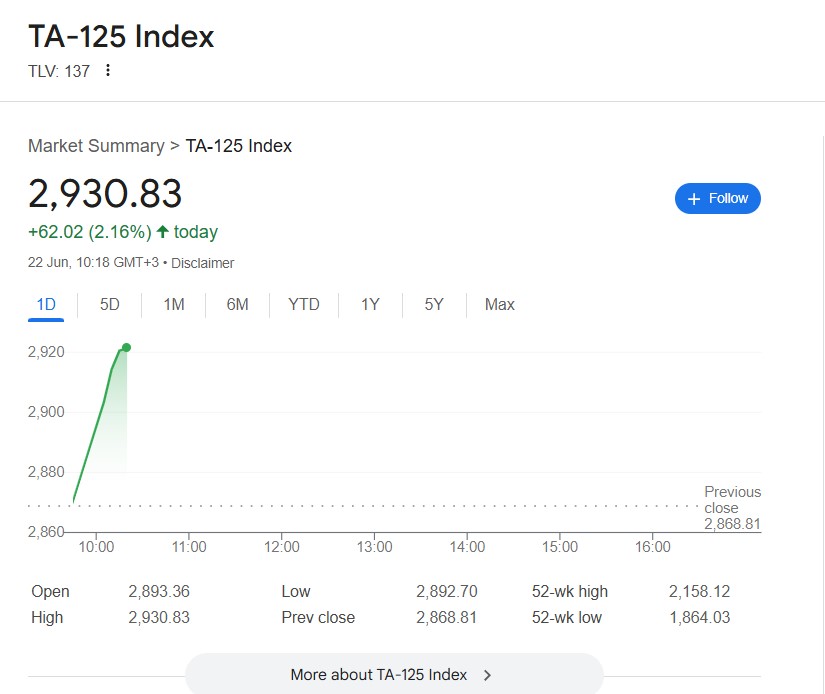Image resolution: width=825 pixels, height=694 pixels.
Task: Click the 2,880 y-axis label
Action: tap(46, 472)
